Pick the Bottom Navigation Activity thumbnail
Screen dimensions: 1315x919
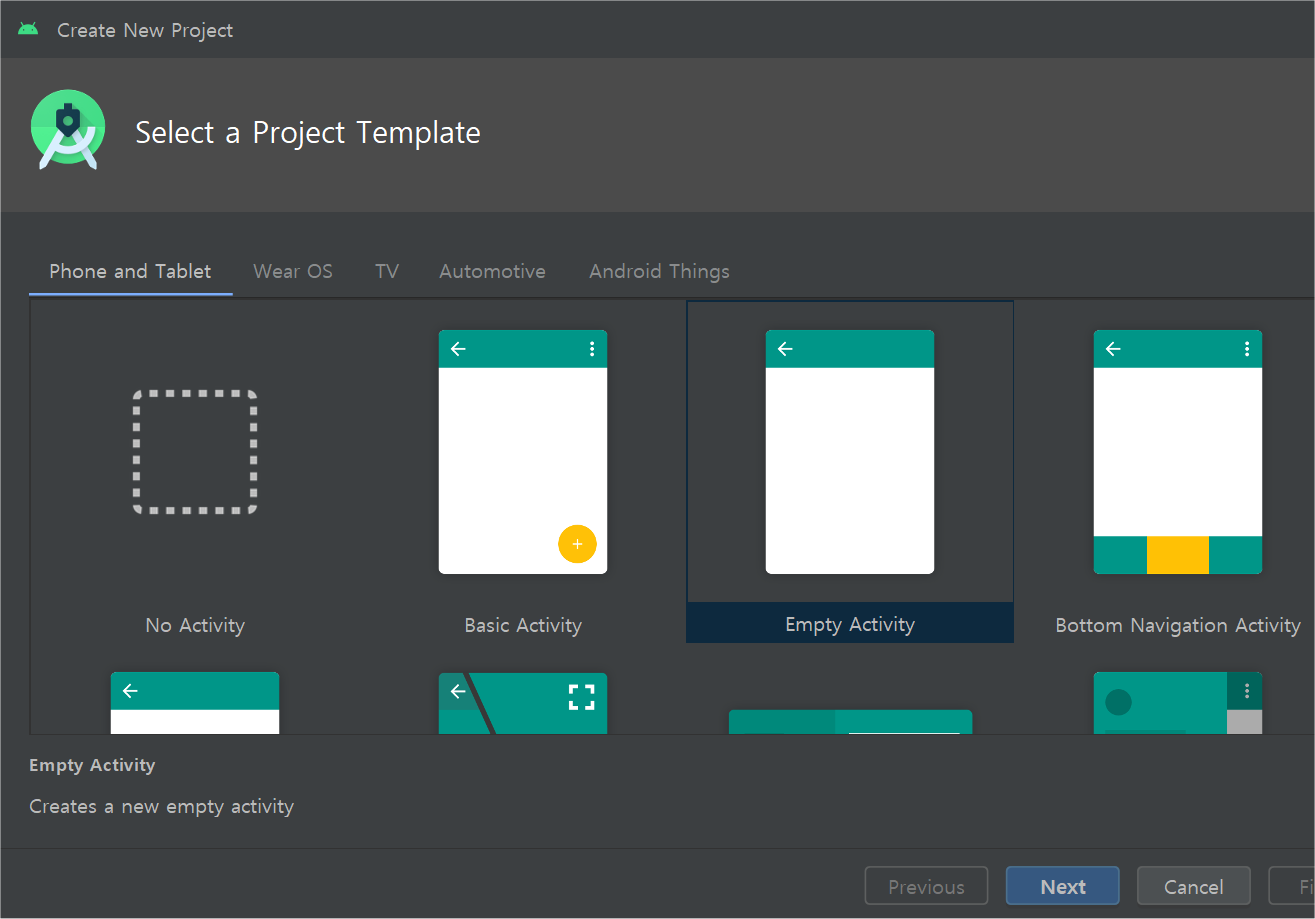1178,452
